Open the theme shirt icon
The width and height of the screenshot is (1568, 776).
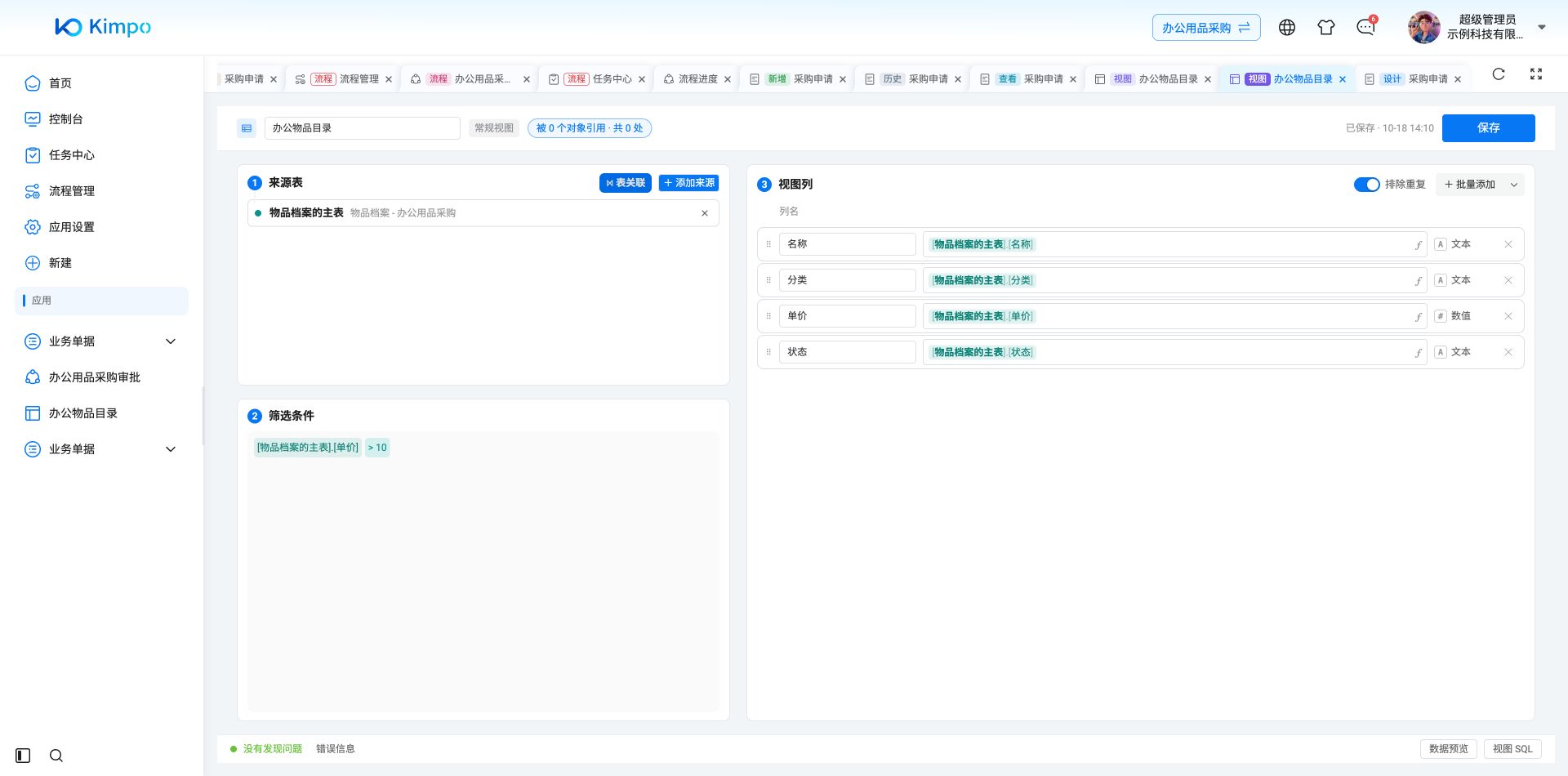tap(1326, 27)
